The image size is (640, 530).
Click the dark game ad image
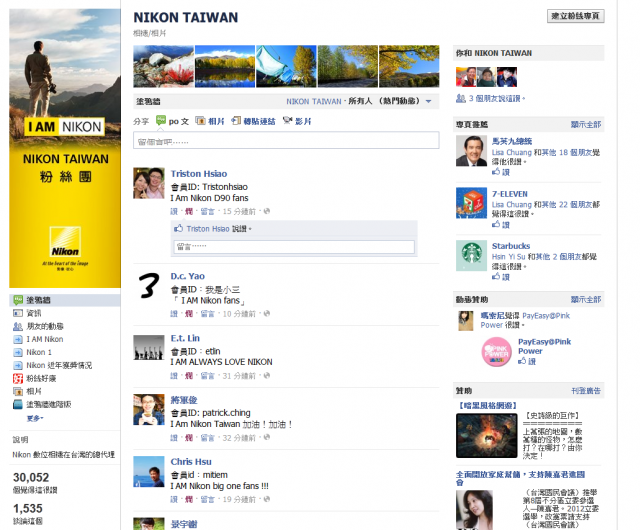point(487,435)
